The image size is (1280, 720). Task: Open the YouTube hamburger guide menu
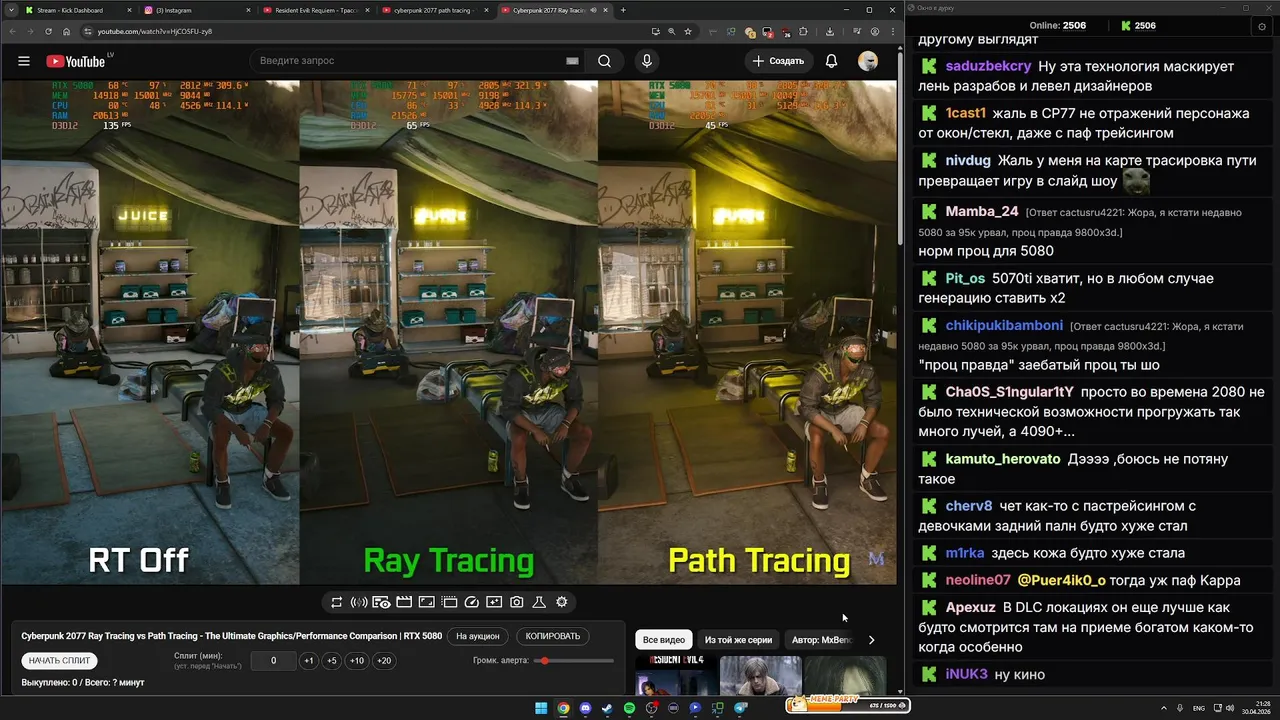[24, 61]
